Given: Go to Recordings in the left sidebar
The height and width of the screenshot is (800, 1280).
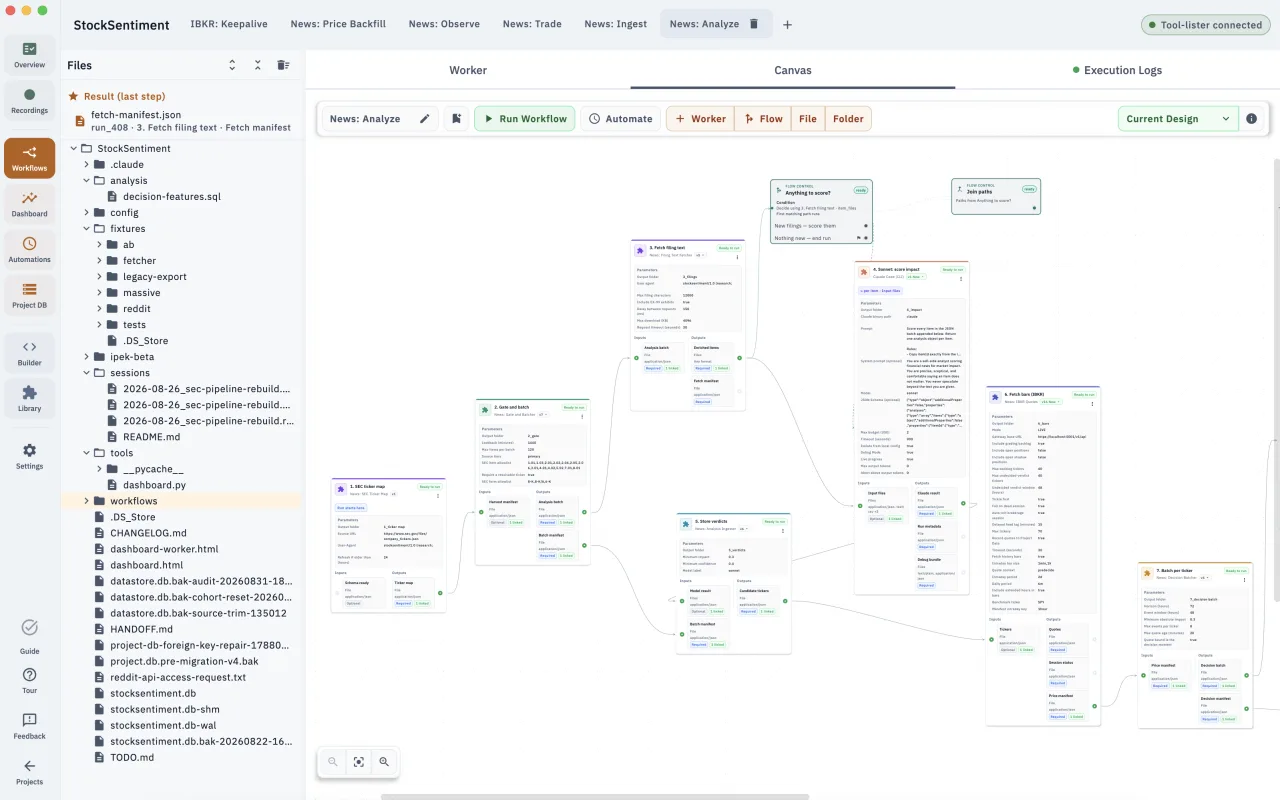Looking at the screenshot, I should click(x=29, y=101).
